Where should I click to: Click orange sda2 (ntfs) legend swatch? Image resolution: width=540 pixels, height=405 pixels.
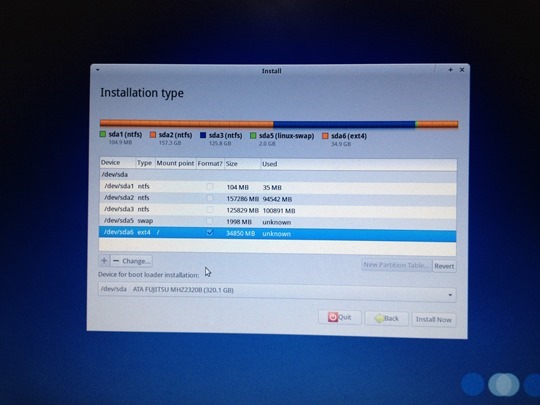[153, 135]
